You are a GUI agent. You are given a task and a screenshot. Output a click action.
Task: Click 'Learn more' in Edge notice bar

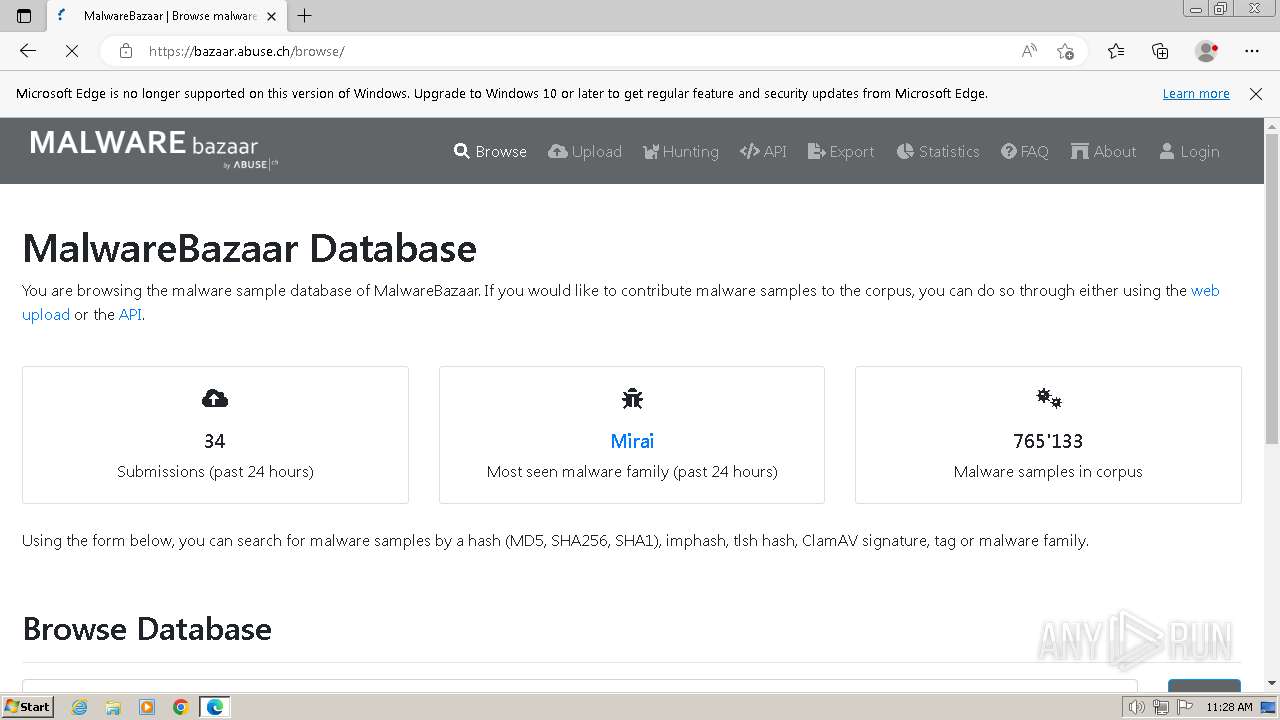tap(1196, 93)
